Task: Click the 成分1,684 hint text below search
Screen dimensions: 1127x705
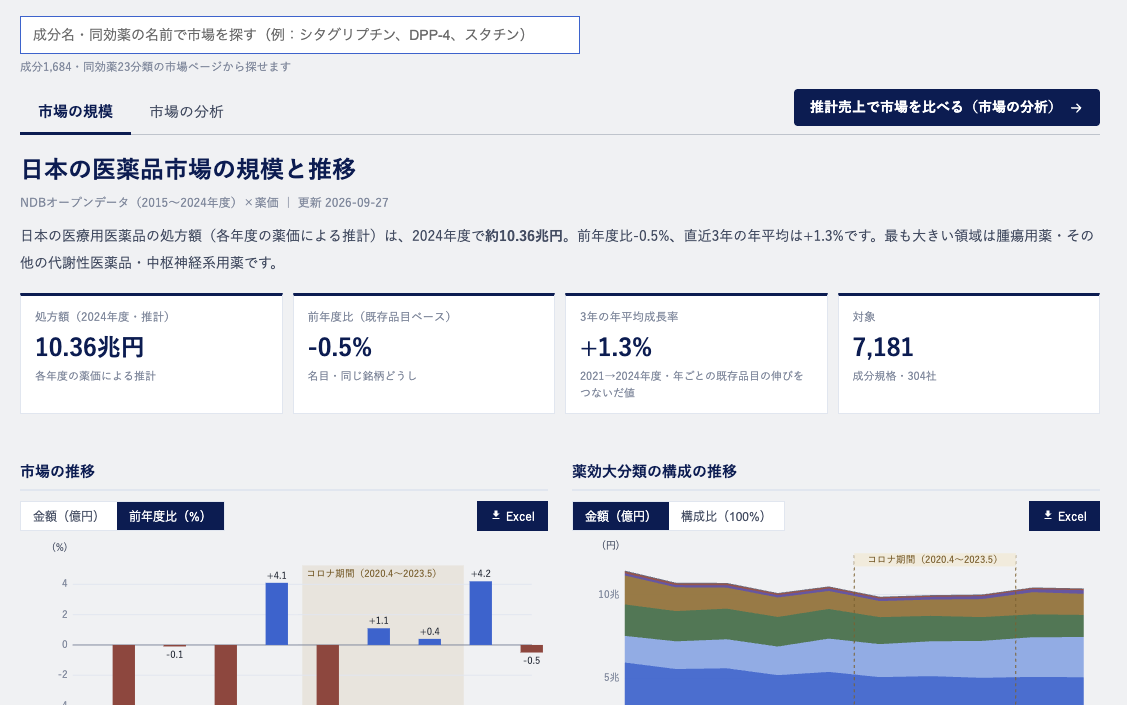Action: point(155,67)
